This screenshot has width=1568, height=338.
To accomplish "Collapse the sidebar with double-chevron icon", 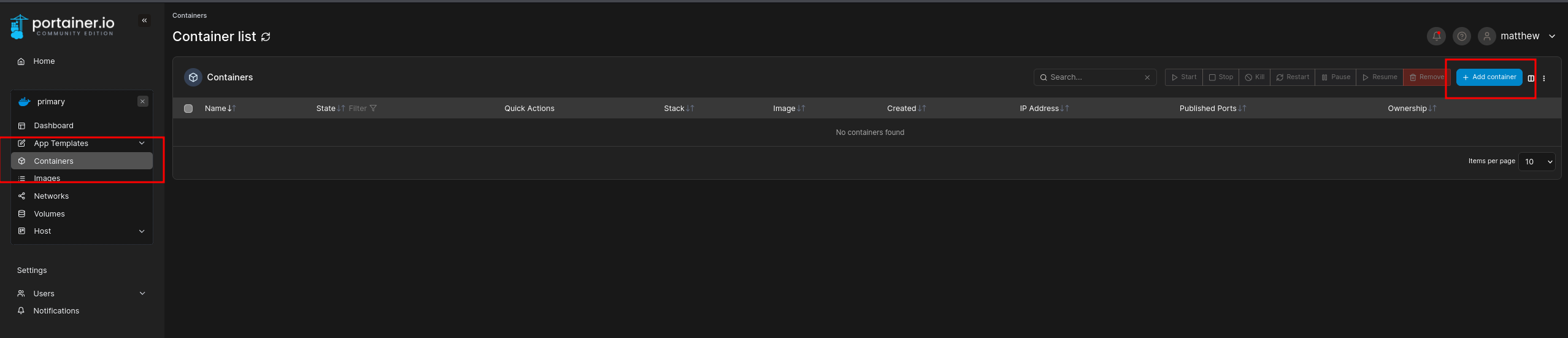I will pos(144,21).
